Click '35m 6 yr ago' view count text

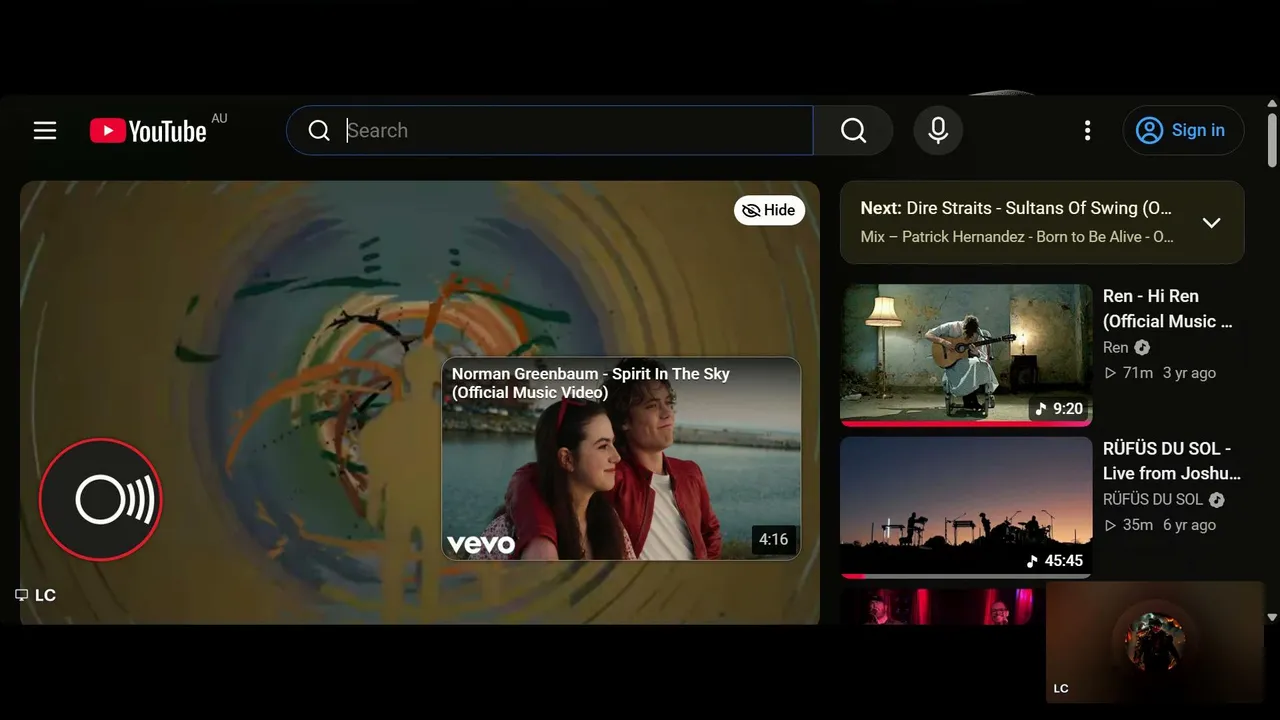click(x=1160, y=525)
